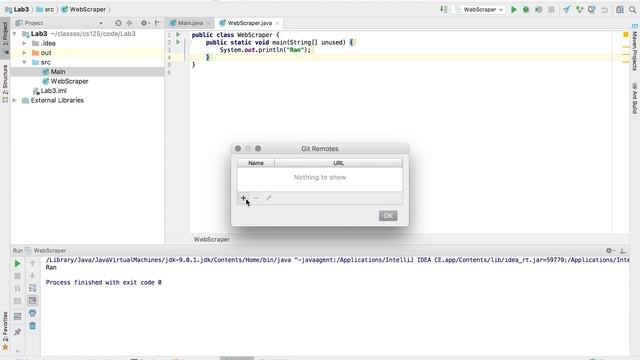Click the run gutter arrow on line 1
The height and width of the screenshot is (360, 640).
coord(178,35)
